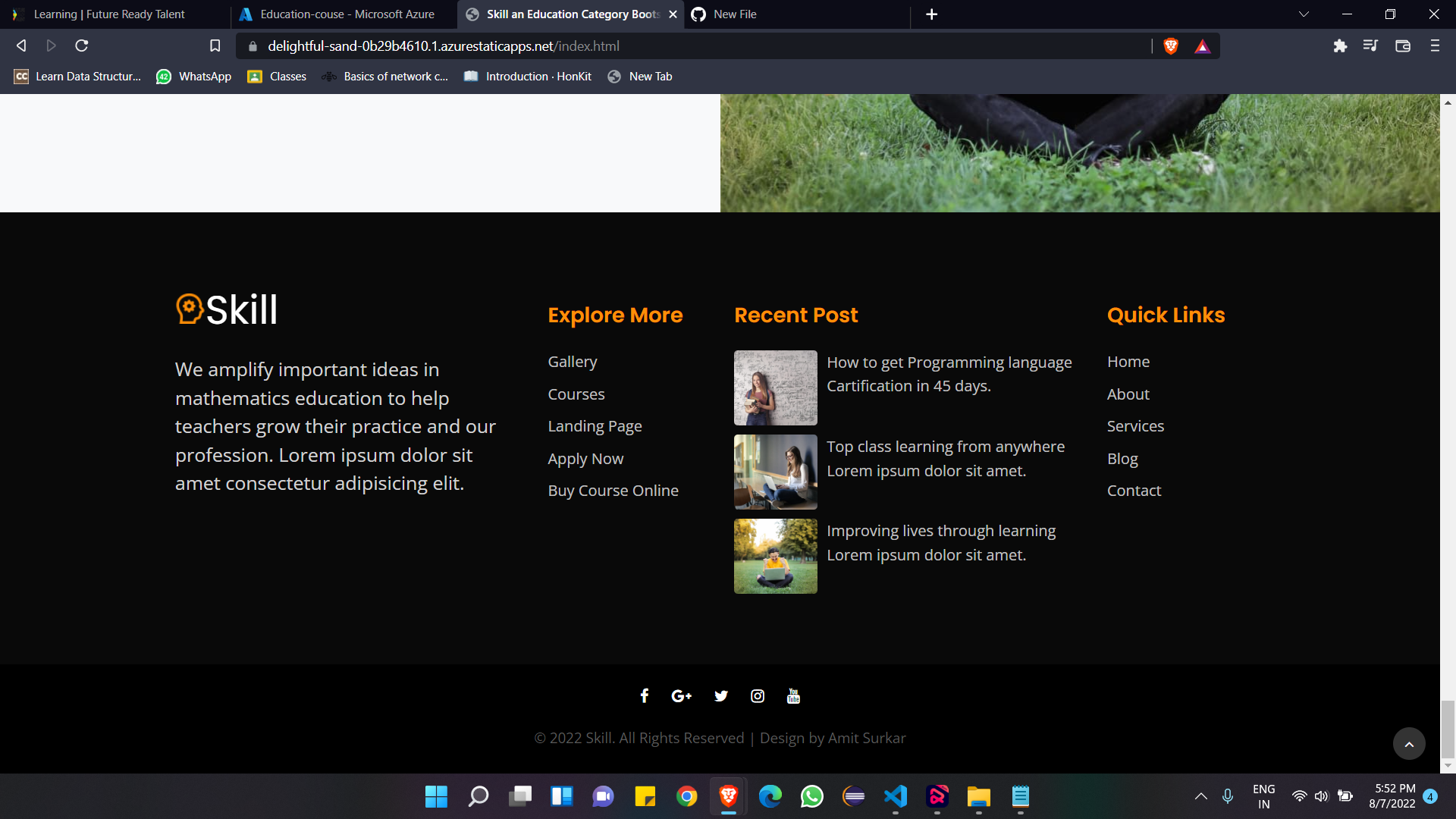Switch to the New File GitHub tab
Screen dimensions: 1456x819
[734, 14]
